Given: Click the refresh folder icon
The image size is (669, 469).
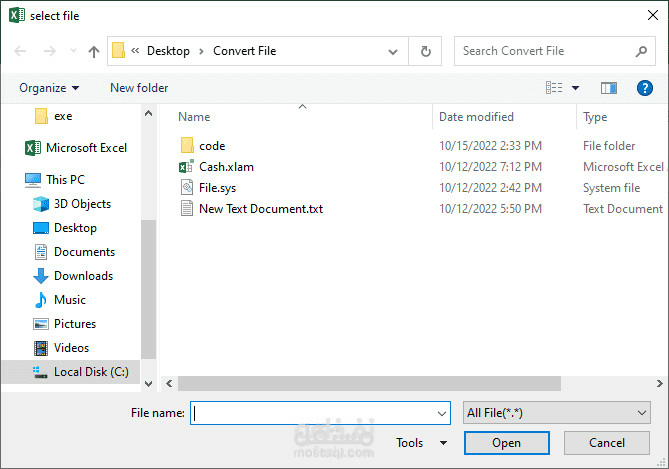Looking at the screenshot, I should tap(425, 51).
